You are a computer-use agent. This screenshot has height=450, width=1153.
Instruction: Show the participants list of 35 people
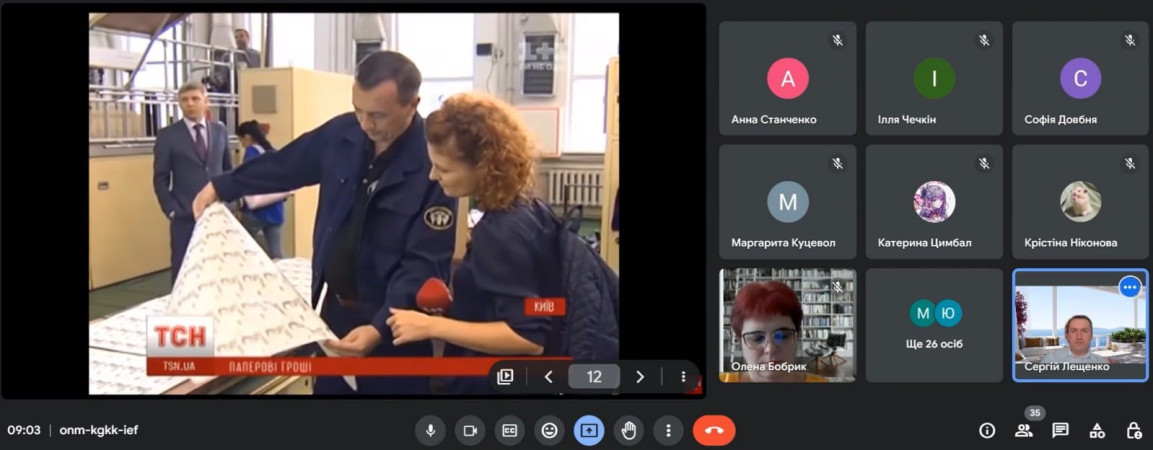[x=1024, y=430]
